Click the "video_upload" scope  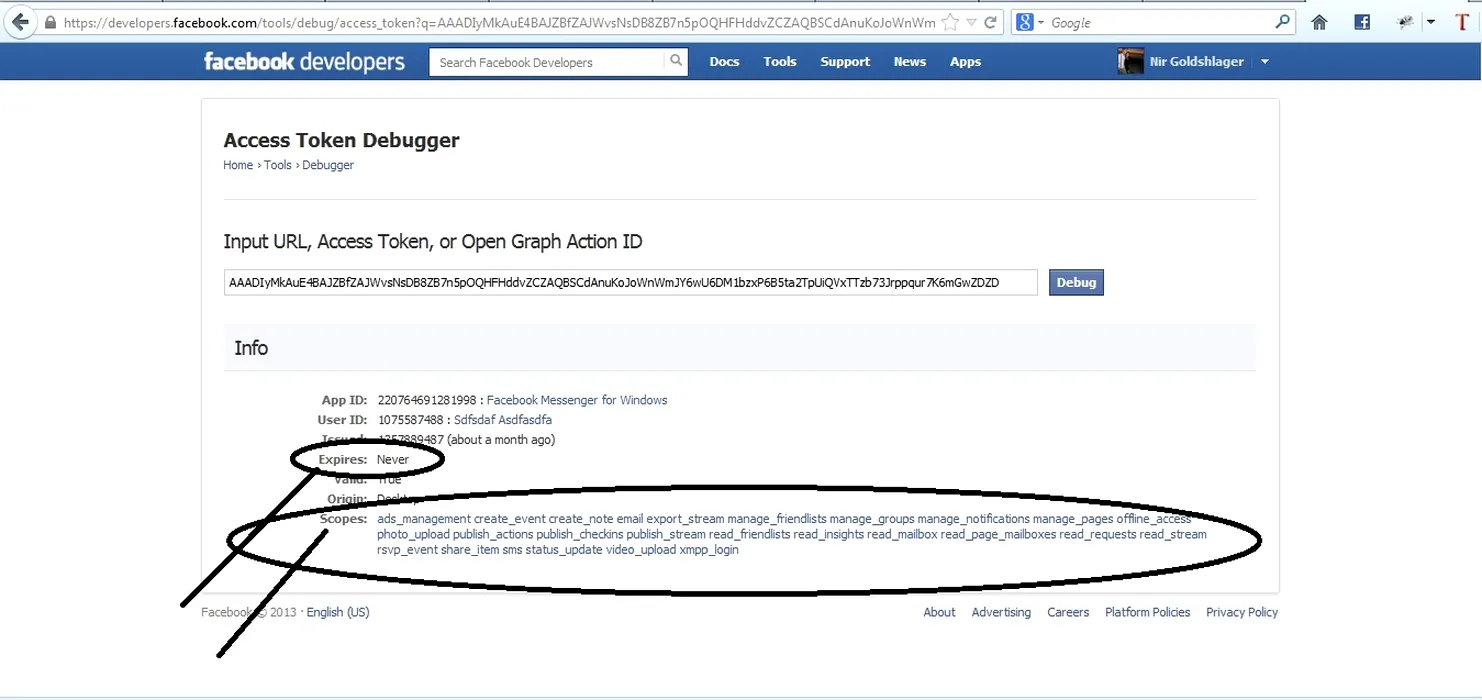pyautogui.click(x=641, y=550)
